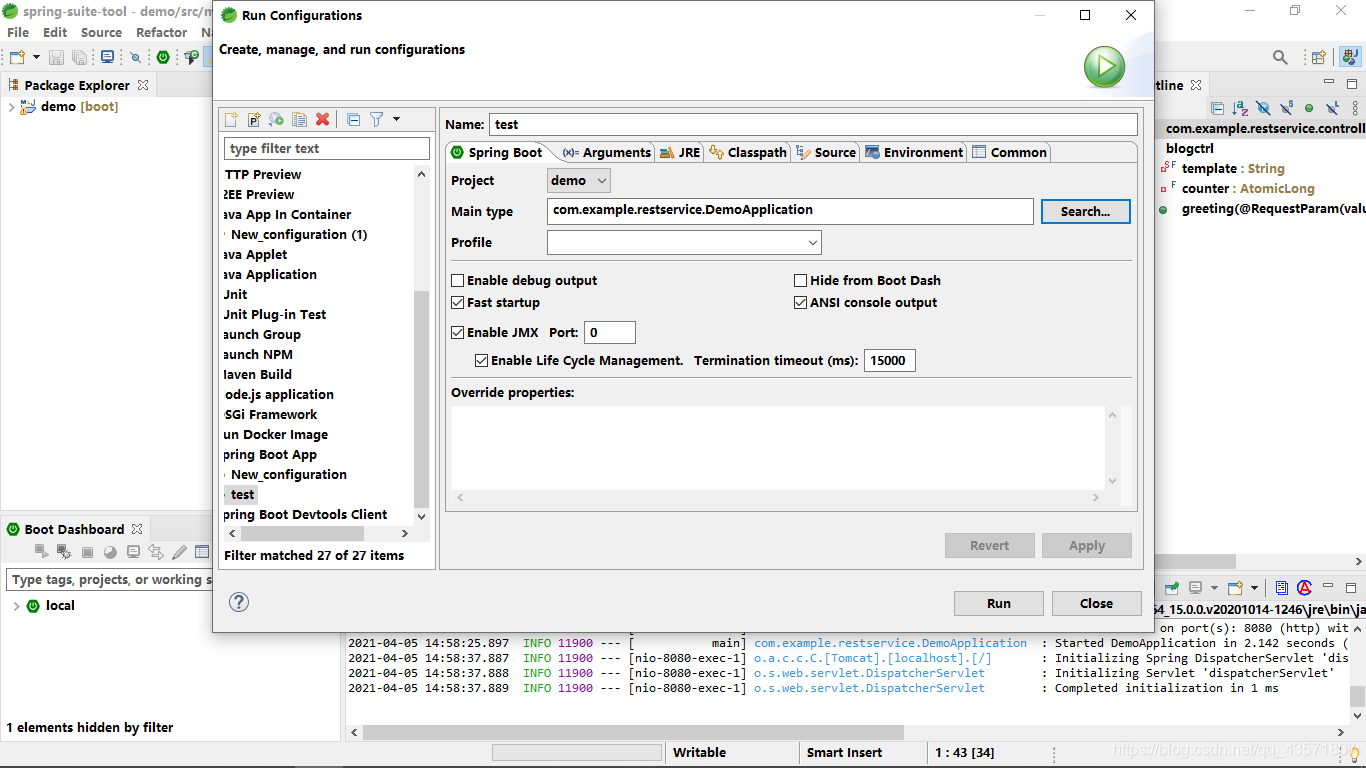
Task: Open the Project dropdown showing demo
Action: [x=579, y=181]
